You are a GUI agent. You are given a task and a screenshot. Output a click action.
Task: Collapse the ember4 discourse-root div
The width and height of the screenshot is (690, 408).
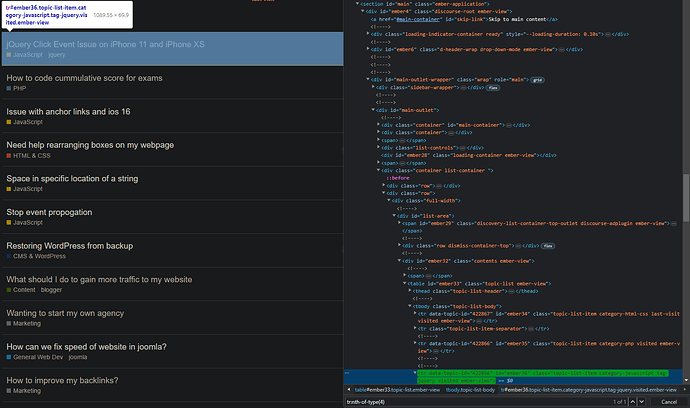pyautogui.click(x=363, y=11)
